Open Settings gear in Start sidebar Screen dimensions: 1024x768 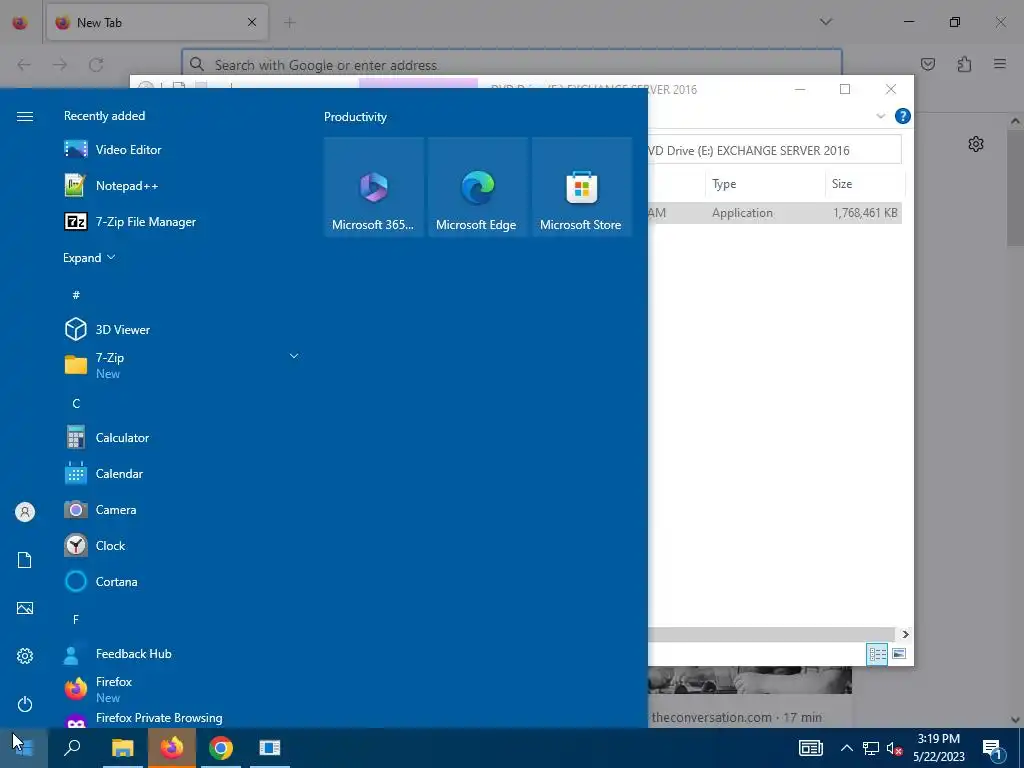point(25,656)
